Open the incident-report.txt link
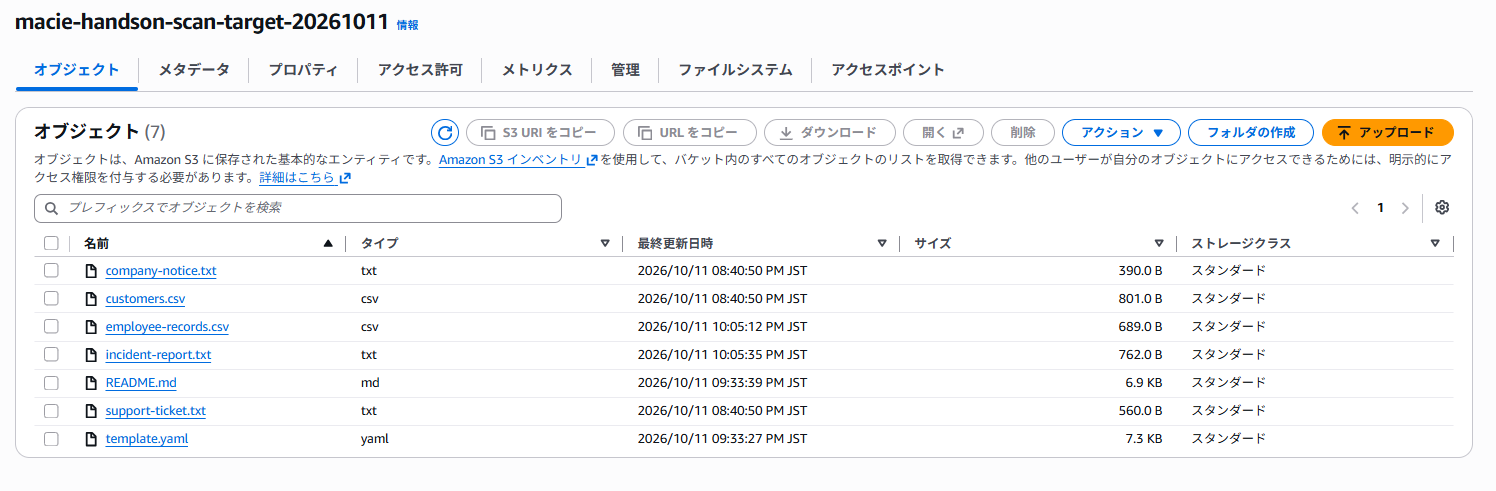Screen dimensions: 1496x491 click(158, 355)
